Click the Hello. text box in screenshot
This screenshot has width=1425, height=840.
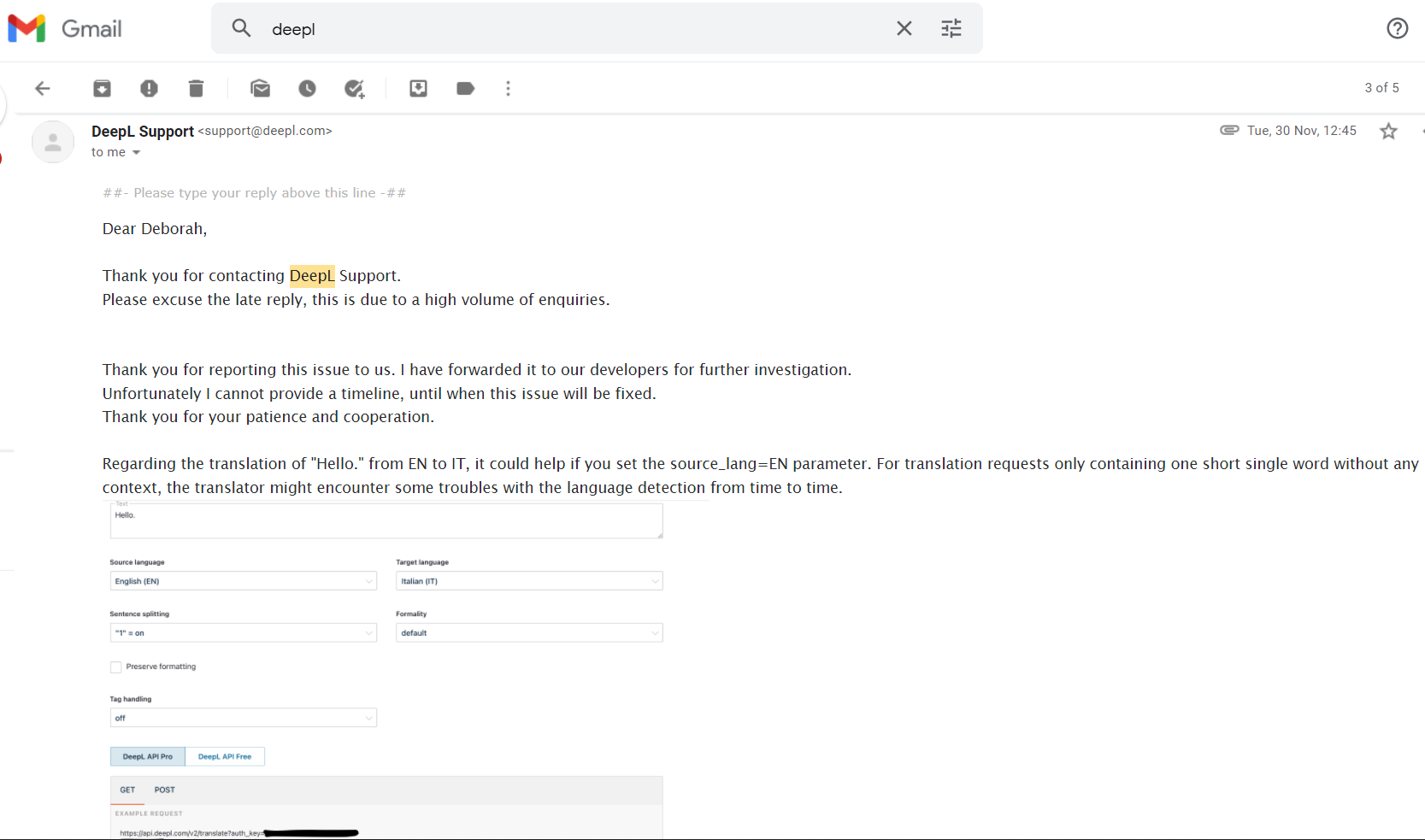pyautogui.click(x=386, y=520)
